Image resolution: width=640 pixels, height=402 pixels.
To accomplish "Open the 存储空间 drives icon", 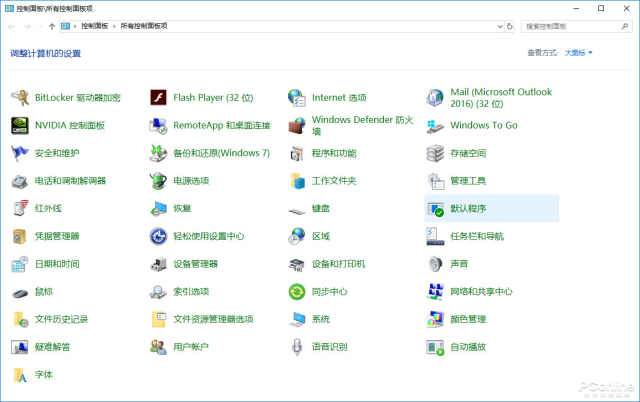I will click(x=435, y=153).
